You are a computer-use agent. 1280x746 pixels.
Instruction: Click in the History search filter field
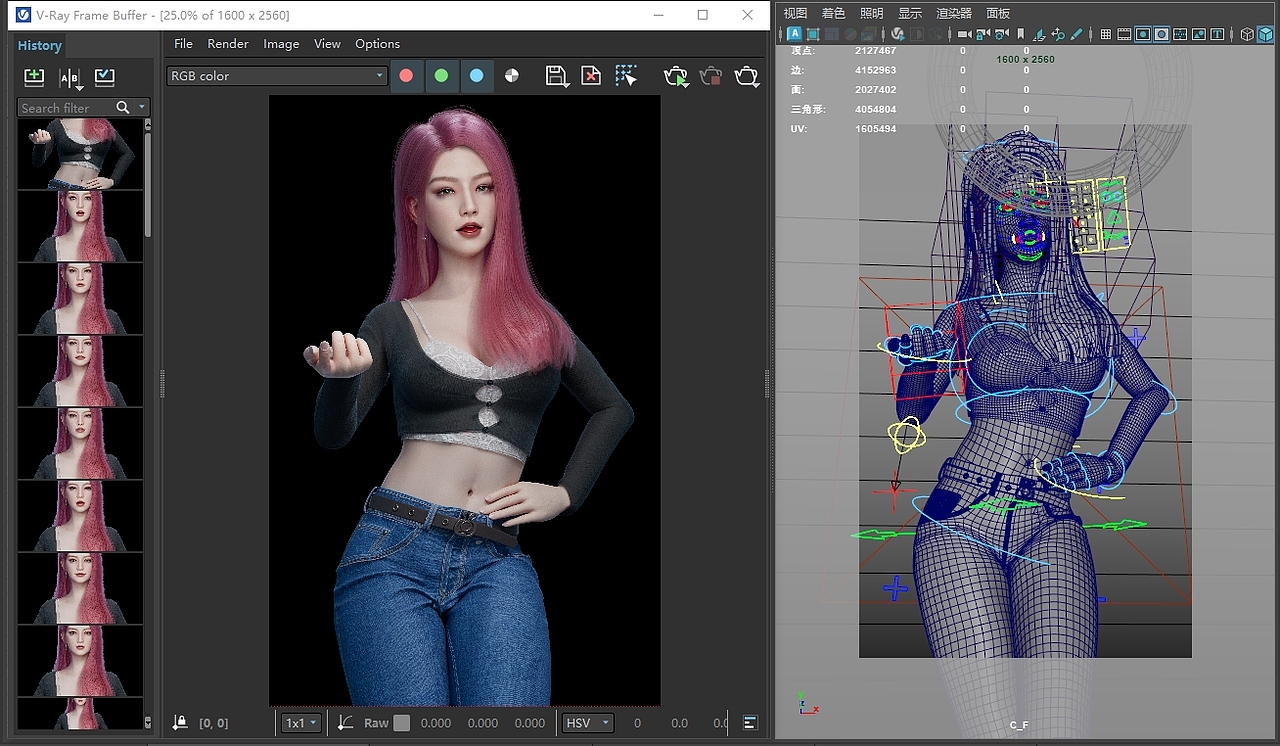coord(66,108)
